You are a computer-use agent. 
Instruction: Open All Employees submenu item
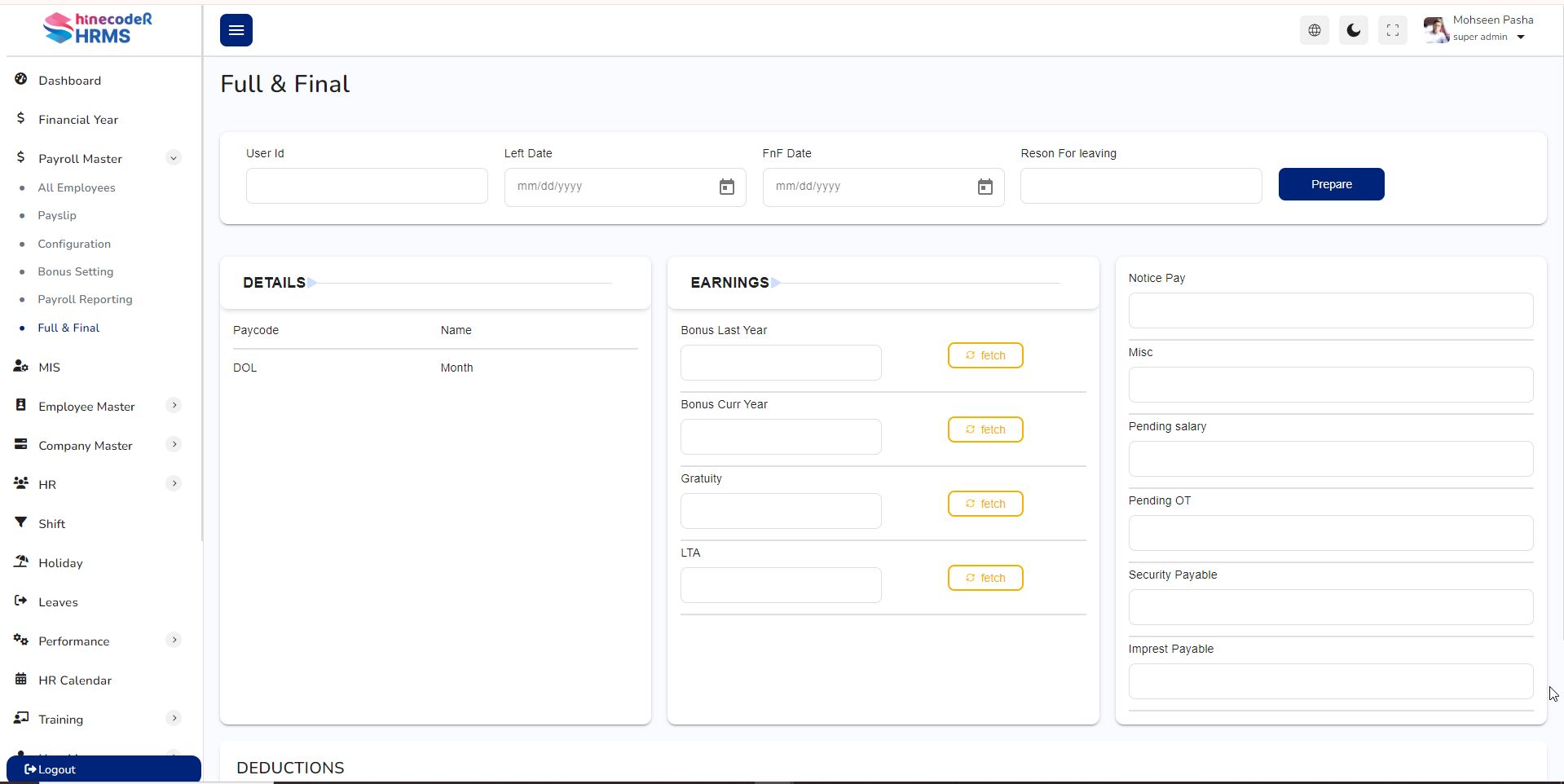[77, 187]
